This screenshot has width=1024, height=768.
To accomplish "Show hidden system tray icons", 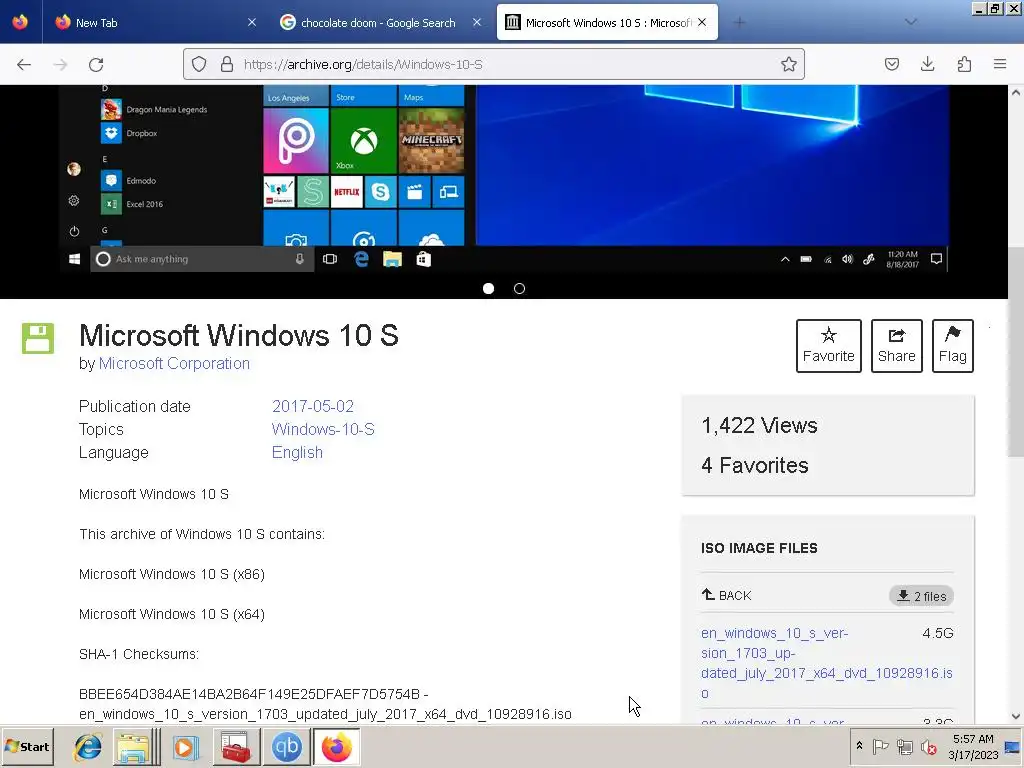I will point(859,746).
